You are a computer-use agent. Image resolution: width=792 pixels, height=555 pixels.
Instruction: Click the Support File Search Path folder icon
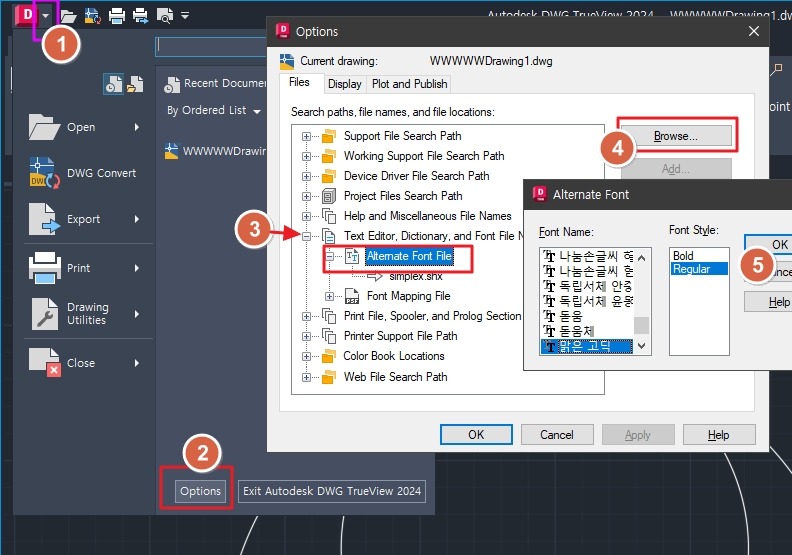pyautogui.click(x=329, y=136)
